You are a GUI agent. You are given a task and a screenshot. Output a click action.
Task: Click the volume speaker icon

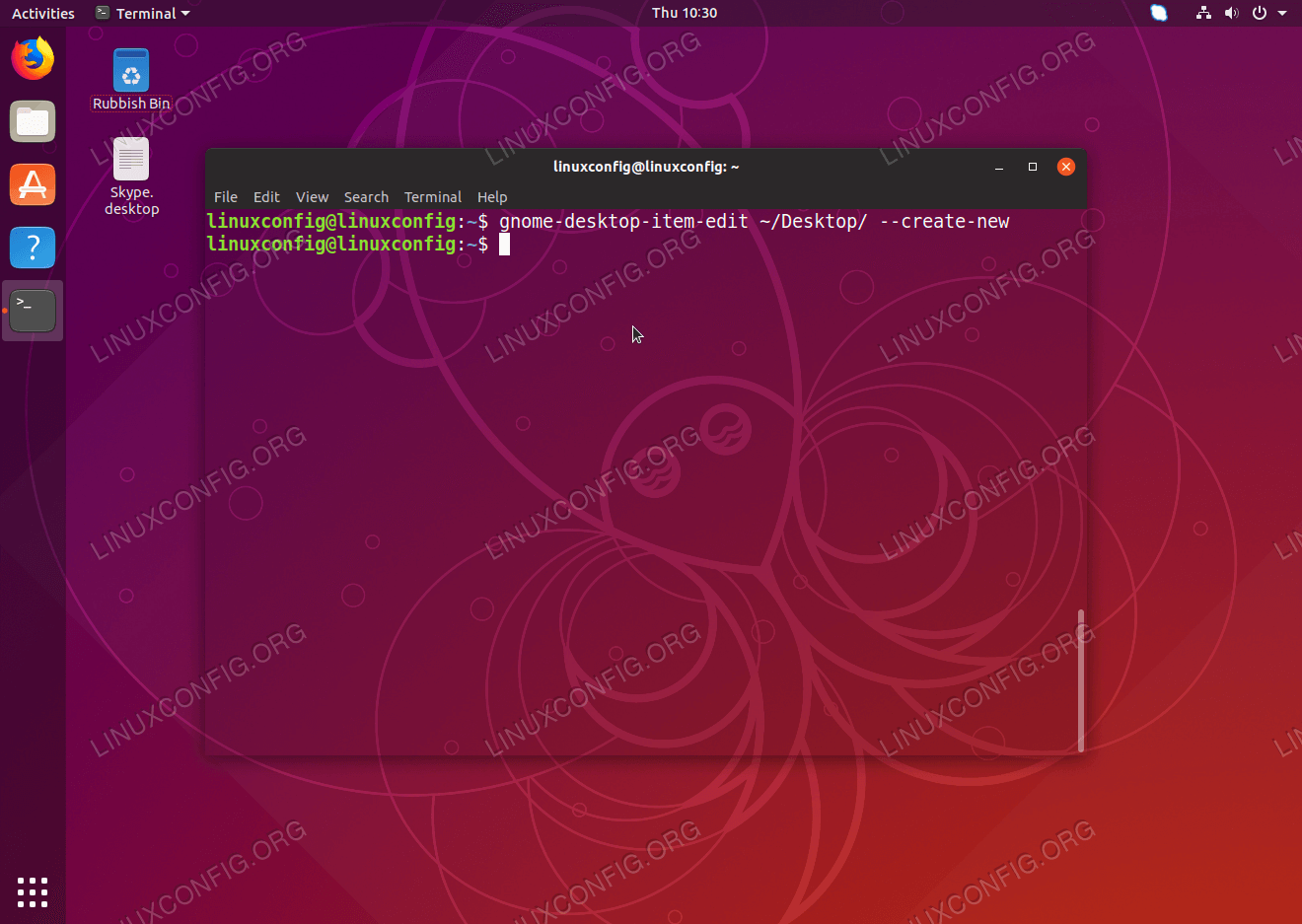click(x=1231, y=13)
